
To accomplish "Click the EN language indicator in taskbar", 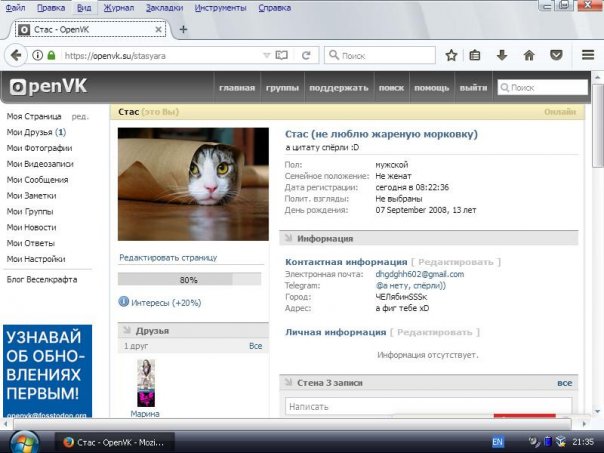I will [x=497, y=442].
